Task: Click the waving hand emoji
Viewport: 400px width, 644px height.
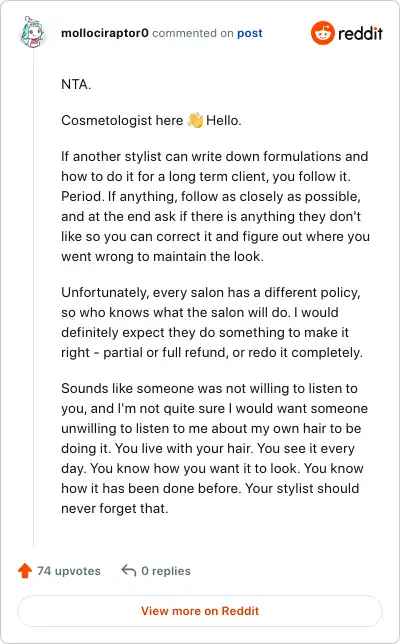Action: coord(195,120)
